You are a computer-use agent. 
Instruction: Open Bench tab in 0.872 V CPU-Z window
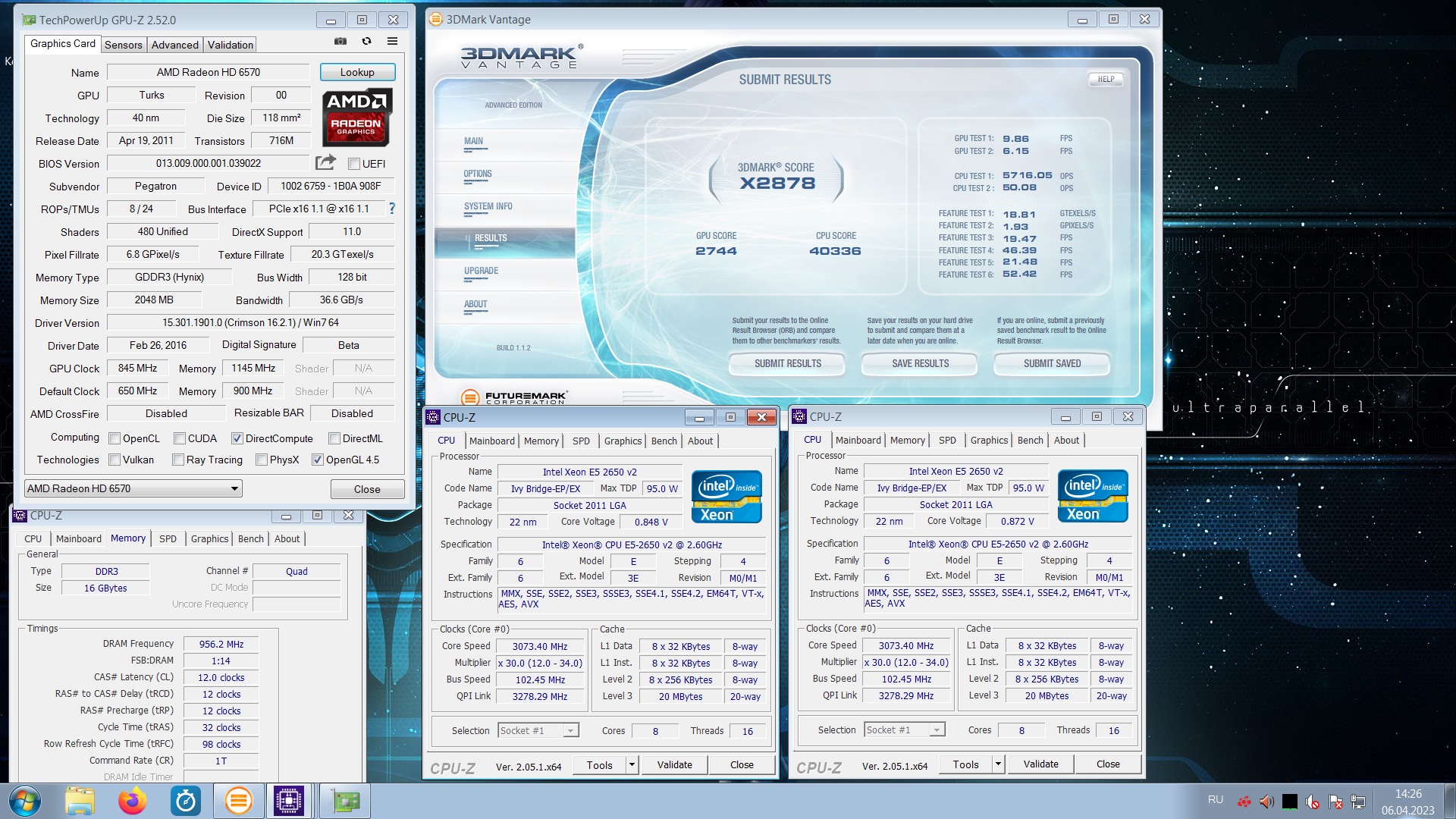(1031, 440)
